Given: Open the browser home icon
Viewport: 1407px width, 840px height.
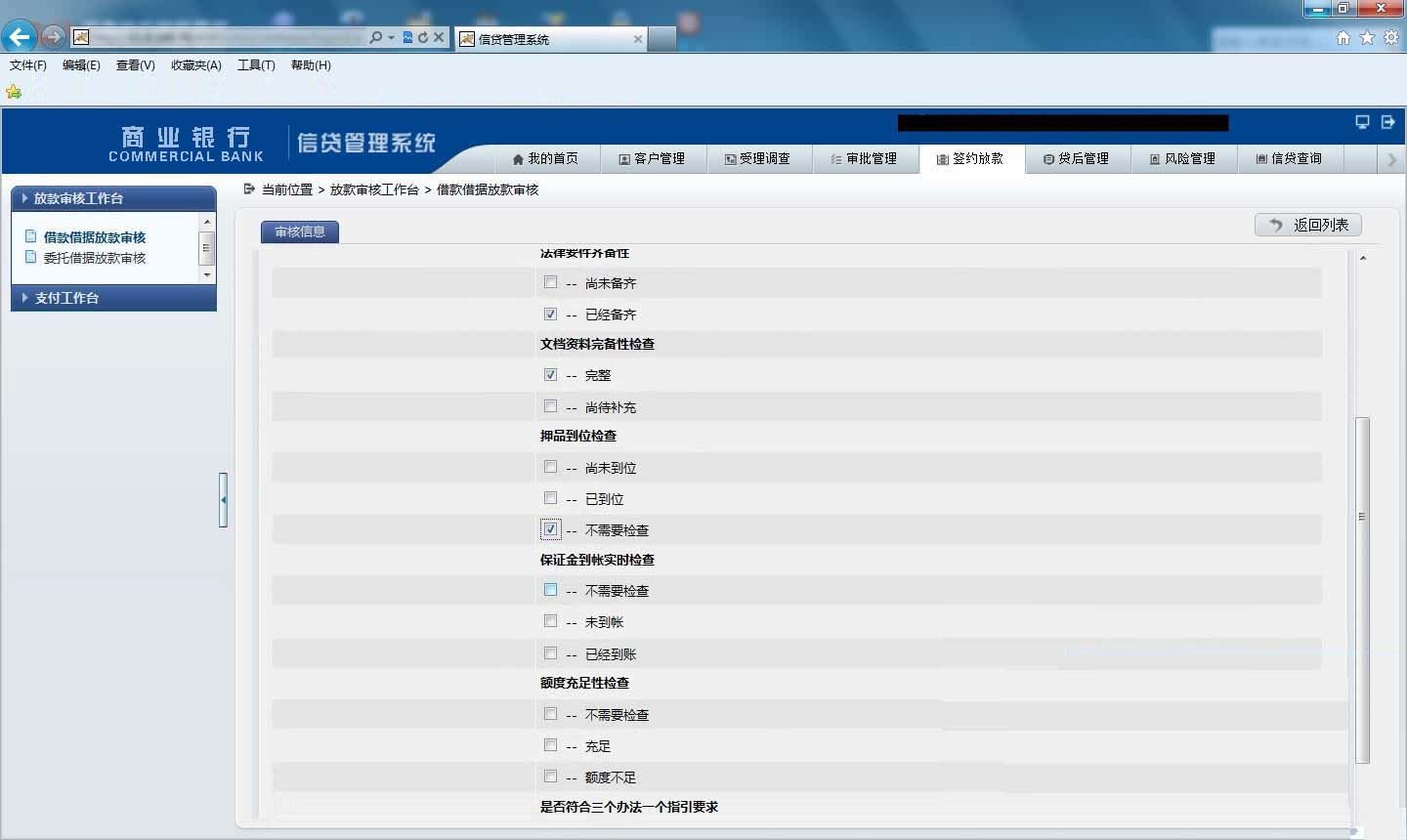Looking at the screenshot, I should point(1343,37).
